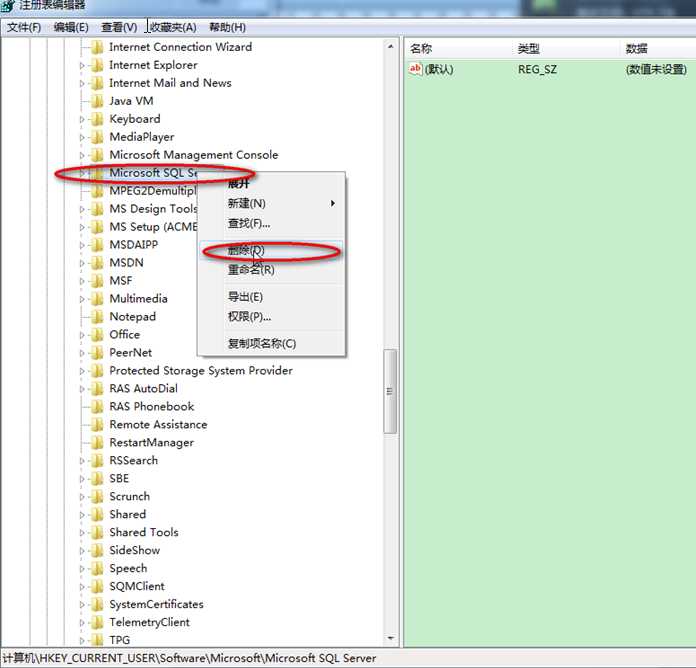This screenshot has width=696, height=668.
Task: Expand the MediaPlayer key
Action: [x=82, y=138]
